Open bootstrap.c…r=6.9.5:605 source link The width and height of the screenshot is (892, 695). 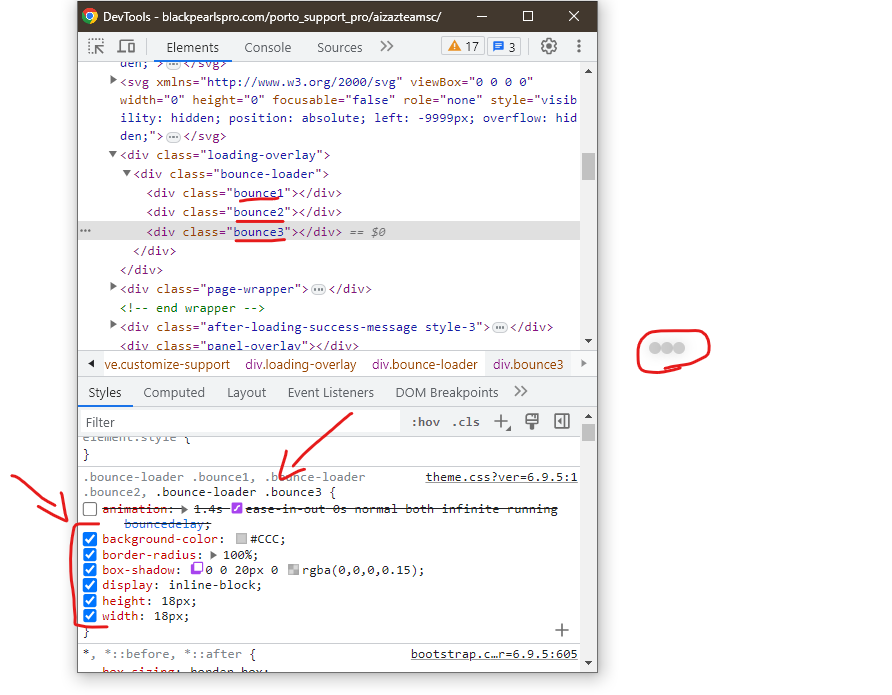494,654
